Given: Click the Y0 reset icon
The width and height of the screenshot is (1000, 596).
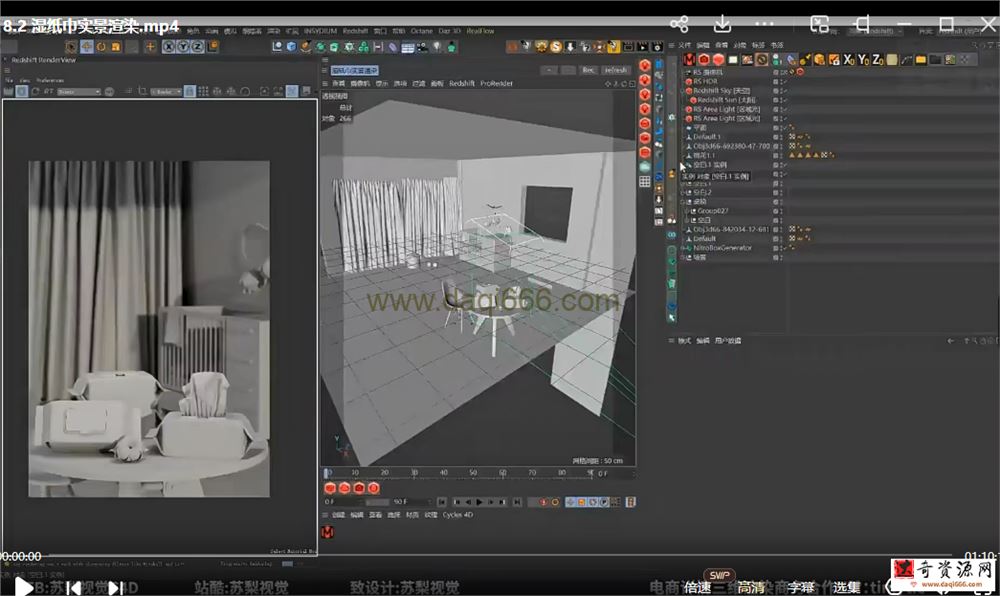Looking at the screenshot, I should [864, 59].
